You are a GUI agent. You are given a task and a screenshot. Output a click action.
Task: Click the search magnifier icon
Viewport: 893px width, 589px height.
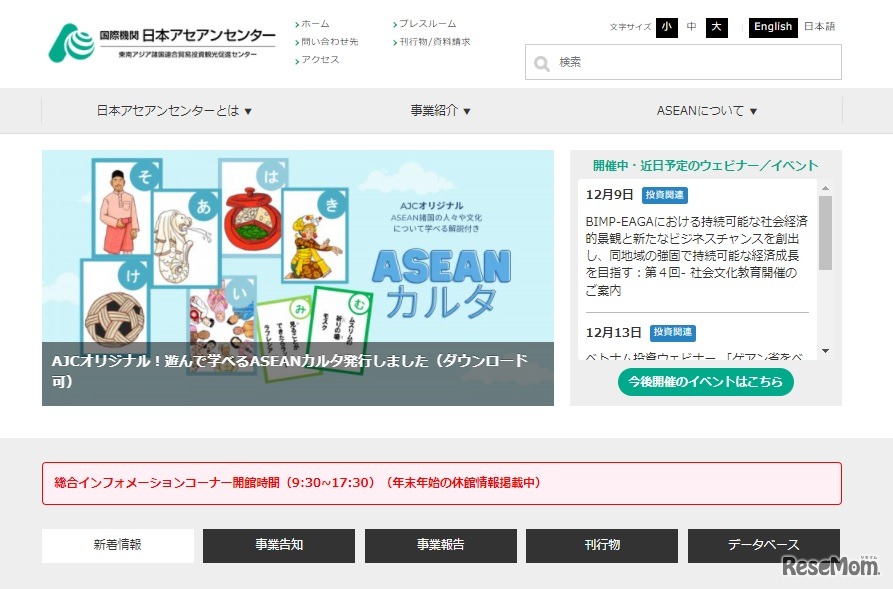(542, 63)
